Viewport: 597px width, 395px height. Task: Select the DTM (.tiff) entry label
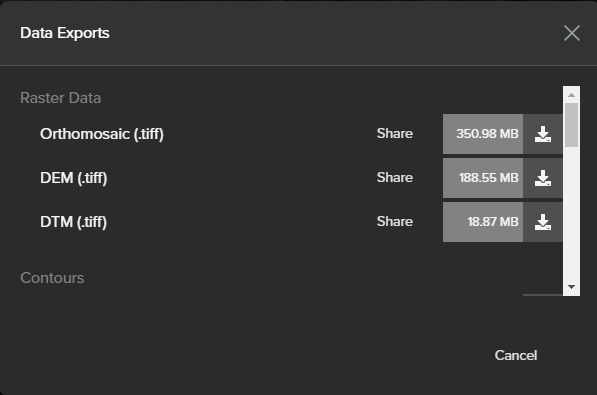73,222
